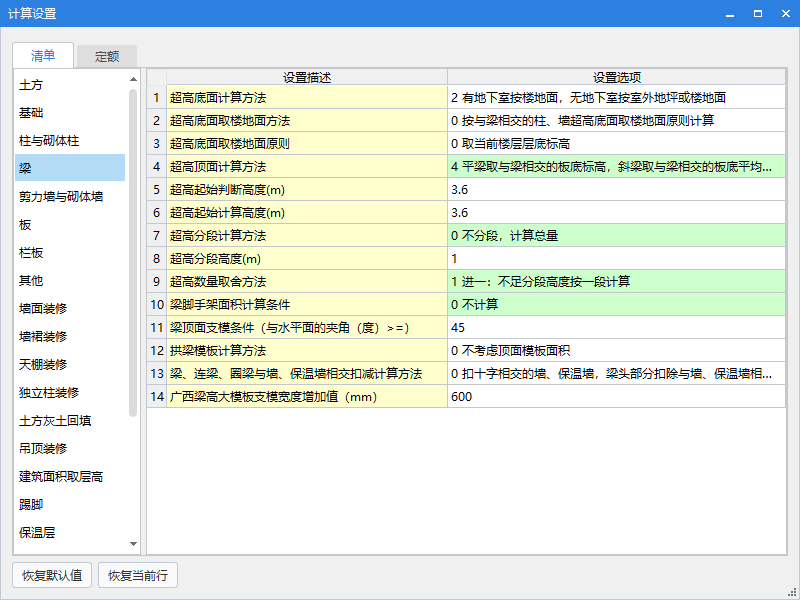Select 墙裙装修 category
The image size is (800, 600).
pyautogui.click(x=70, y=337)
